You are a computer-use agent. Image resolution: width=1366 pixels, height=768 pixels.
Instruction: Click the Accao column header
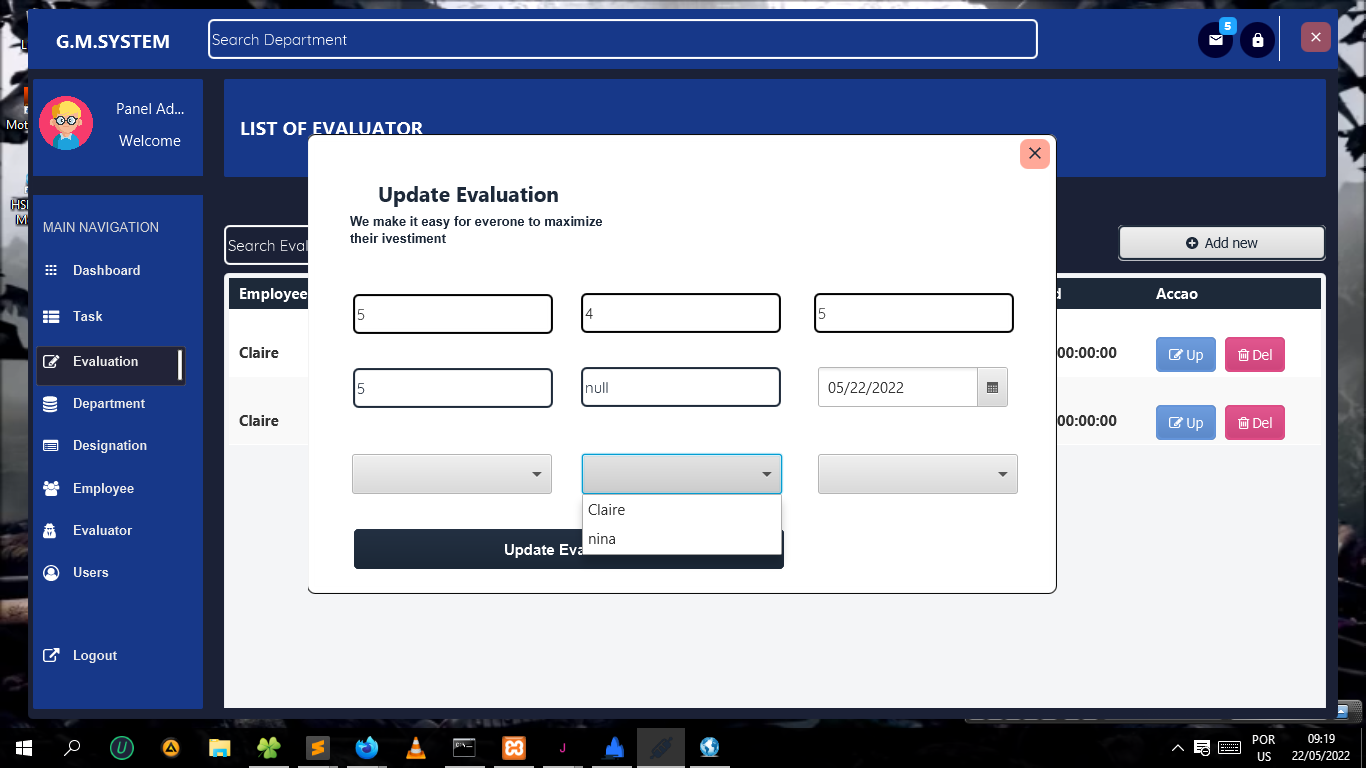[1177, 294]
